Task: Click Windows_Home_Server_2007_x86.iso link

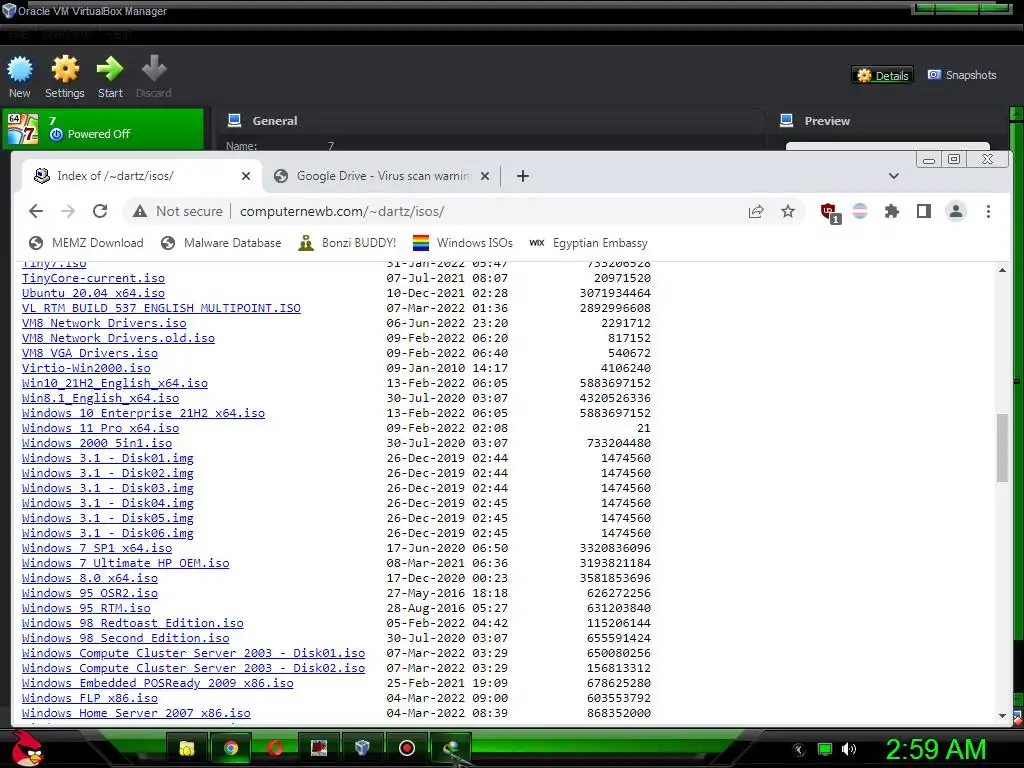Action: pyautogui.click(x=136, y=714)
